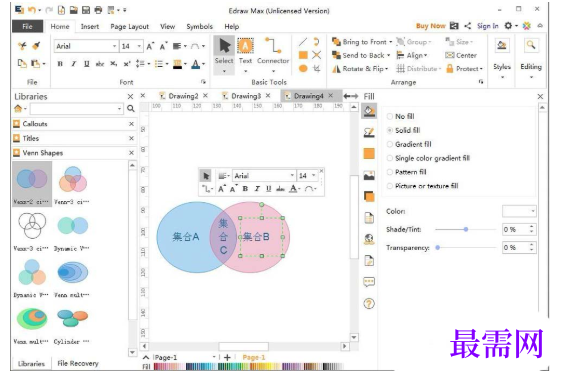Screen dimensions: 562x375
Task: Open the Align dropdown
Action: (412, 55)
